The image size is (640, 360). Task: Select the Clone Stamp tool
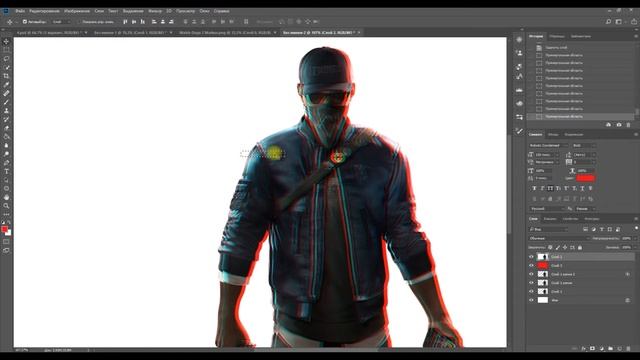click(x=6, y=111)
